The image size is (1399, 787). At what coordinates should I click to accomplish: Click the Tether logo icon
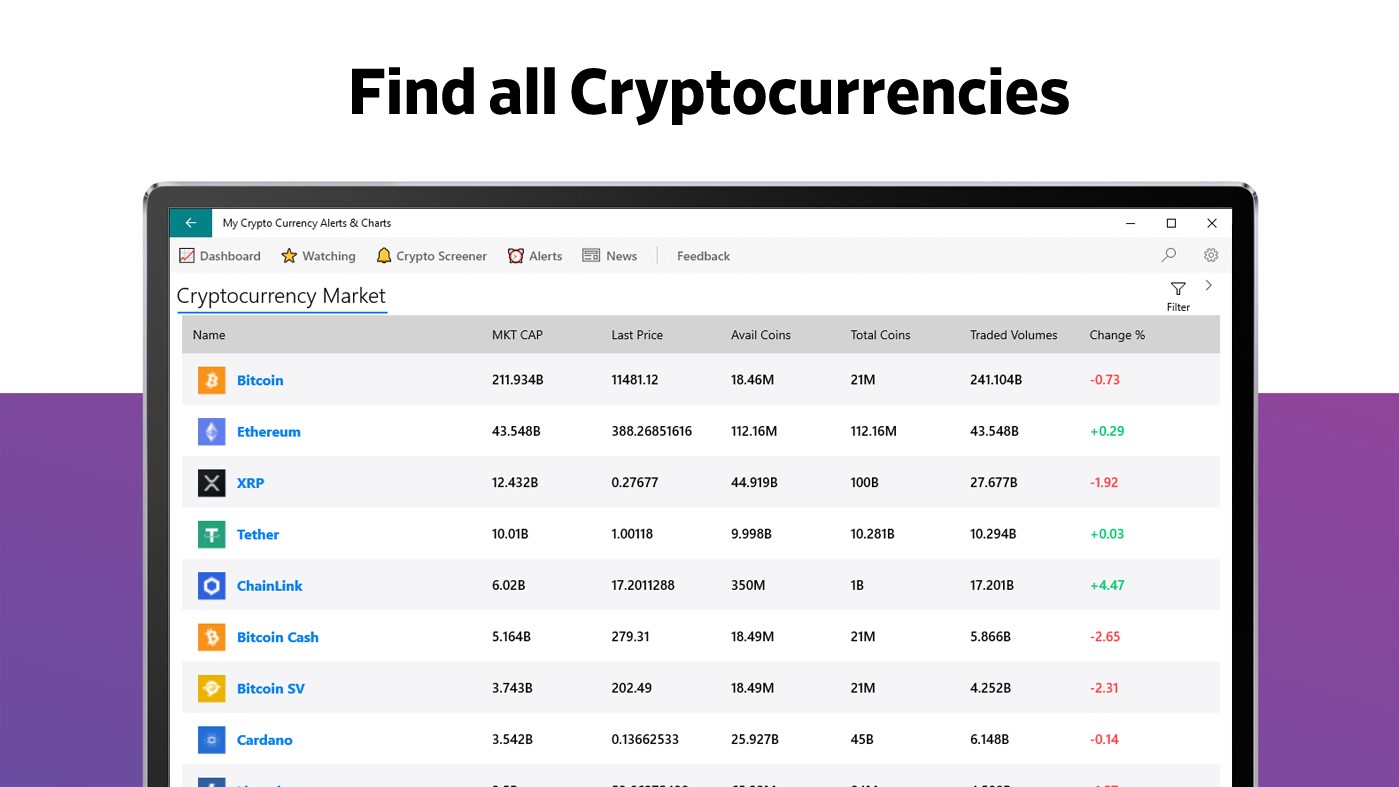tap(211, 535)
